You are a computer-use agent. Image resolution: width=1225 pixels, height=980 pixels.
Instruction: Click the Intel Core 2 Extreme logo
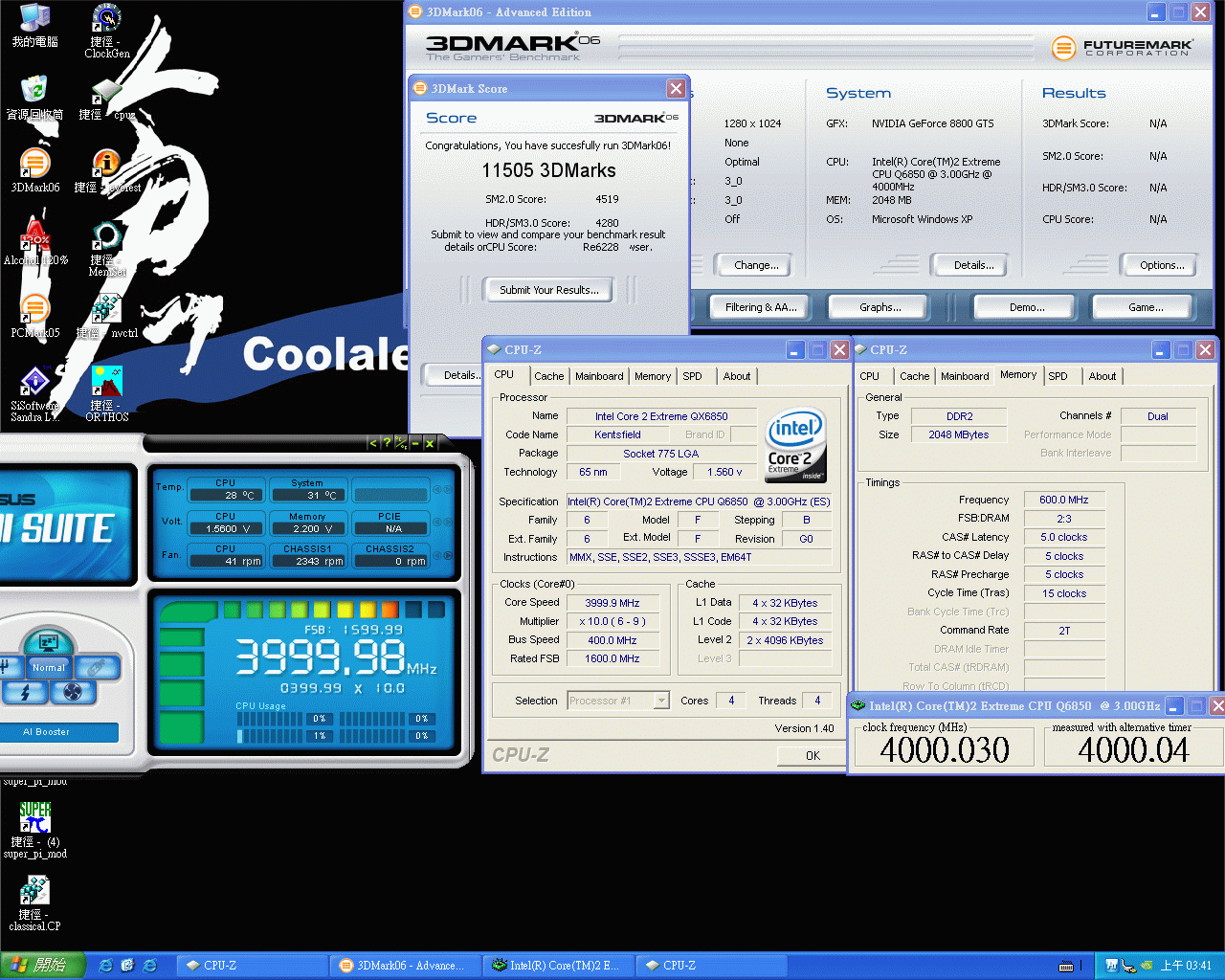795,445
